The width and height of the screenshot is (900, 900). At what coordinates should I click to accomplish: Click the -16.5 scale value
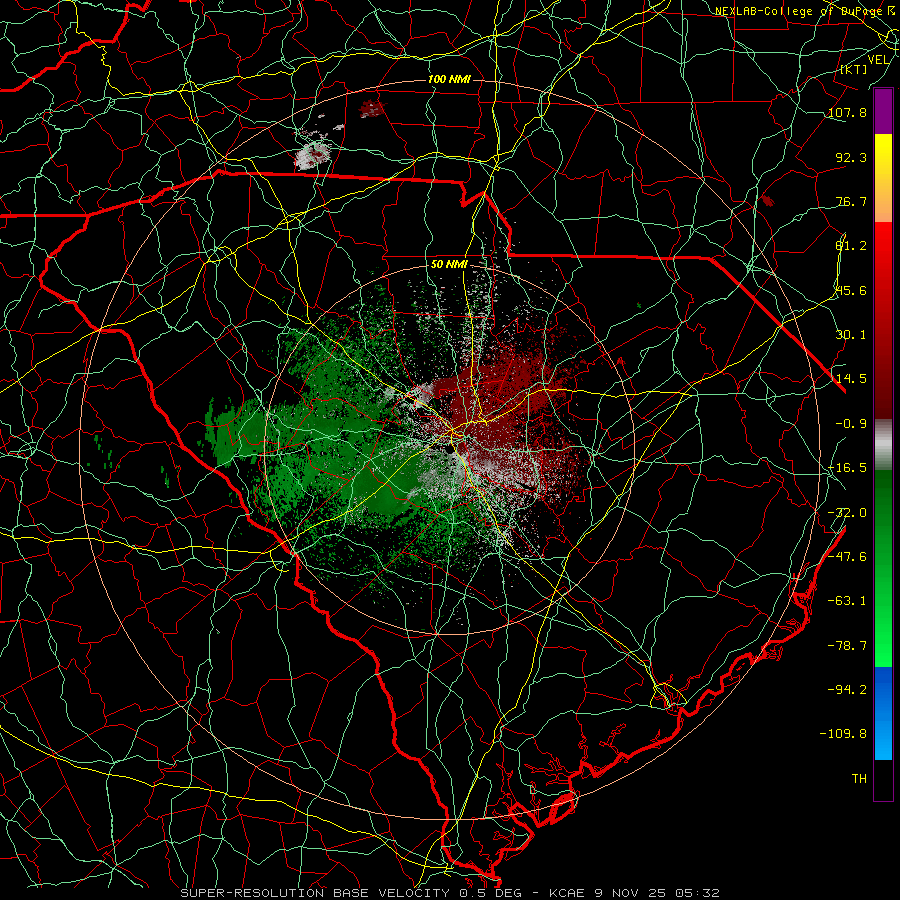847,468
